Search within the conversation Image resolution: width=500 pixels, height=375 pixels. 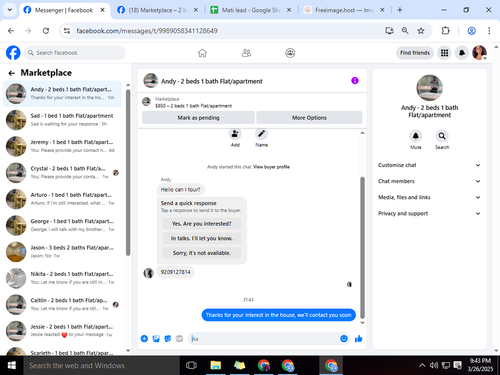[442, 136]
